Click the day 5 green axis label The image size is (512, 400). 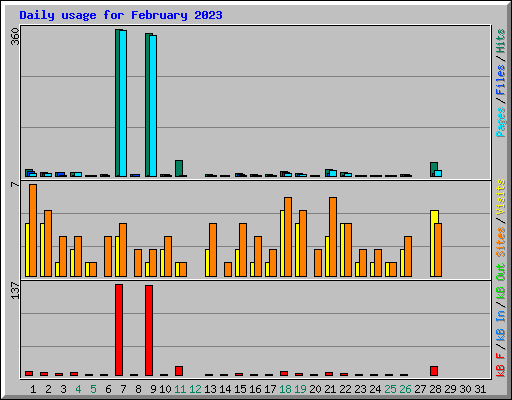click(x=93, y=389)
